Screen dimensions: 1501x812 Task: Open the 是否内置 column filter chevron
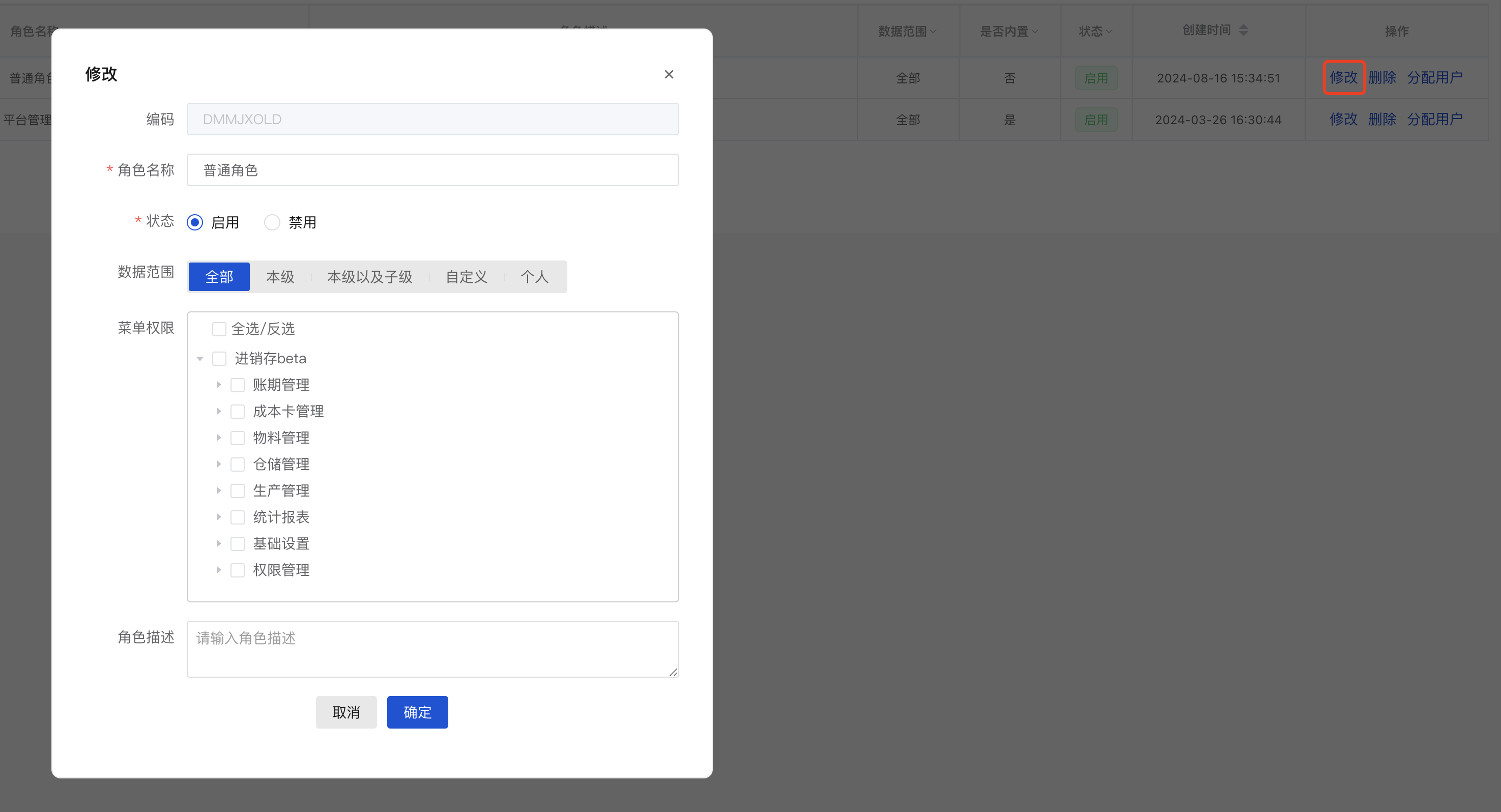(x=1035, y=32)
